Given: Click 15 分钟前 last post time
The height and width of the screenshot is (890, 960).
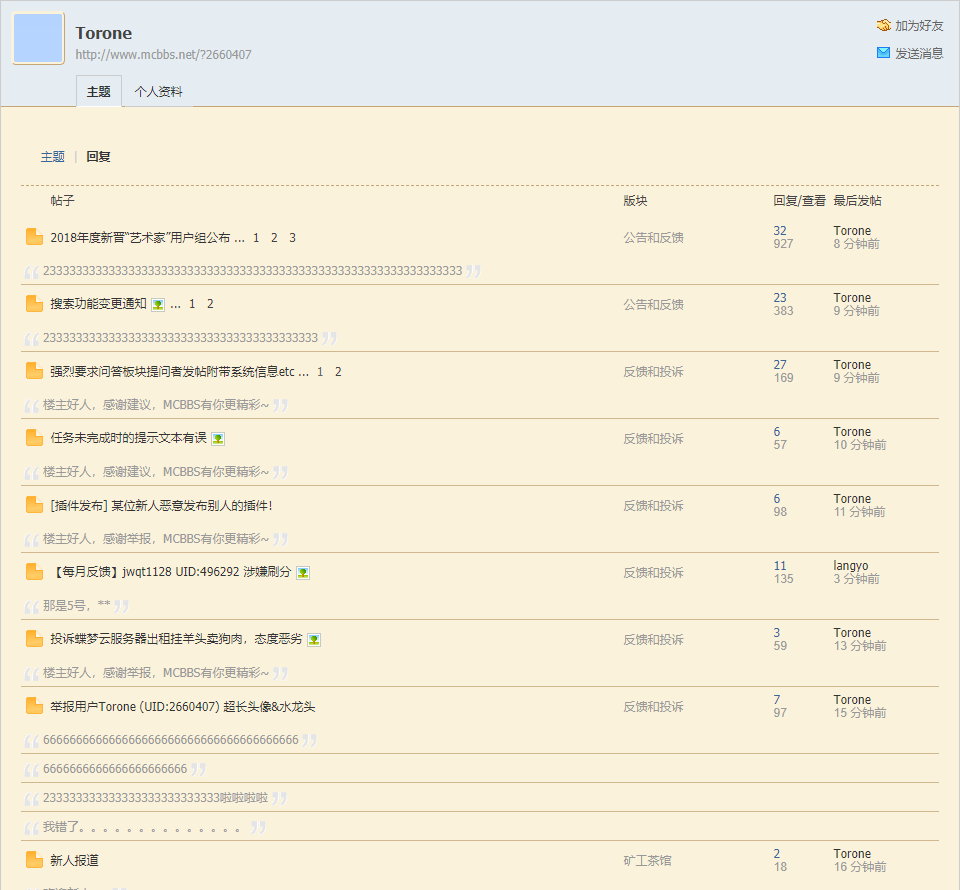Looking at the screenshot, I should tap(860, 712).
